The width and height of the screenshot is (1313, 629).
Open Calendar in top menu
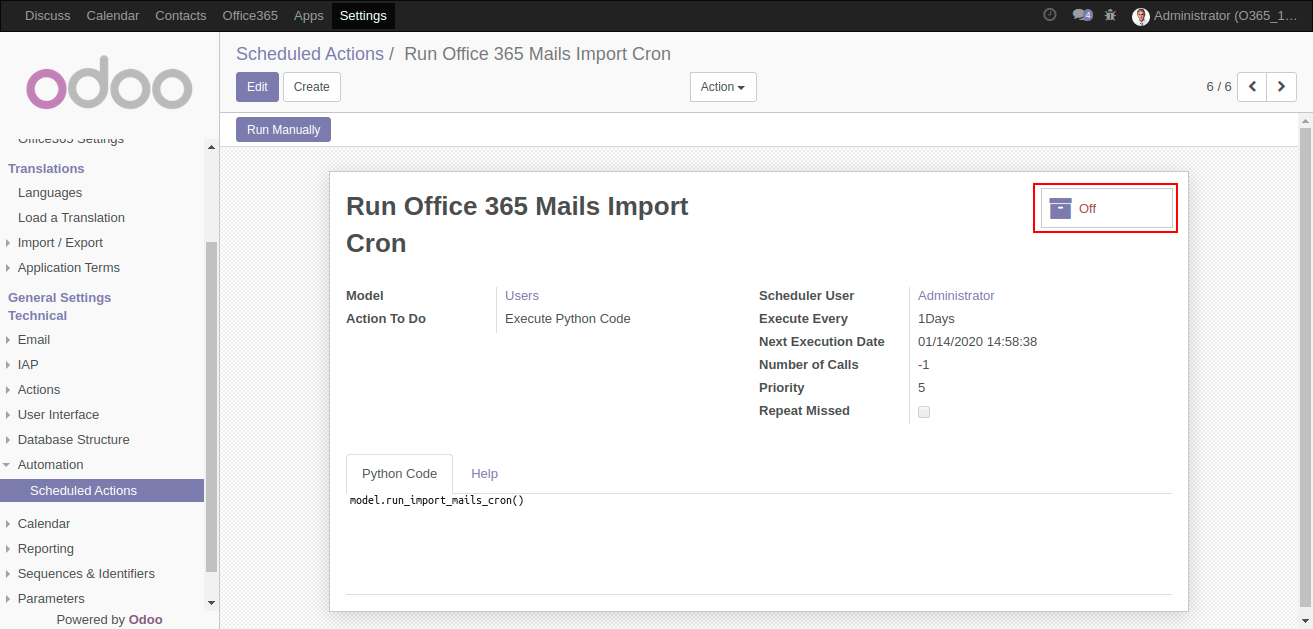tap(113, 16)
